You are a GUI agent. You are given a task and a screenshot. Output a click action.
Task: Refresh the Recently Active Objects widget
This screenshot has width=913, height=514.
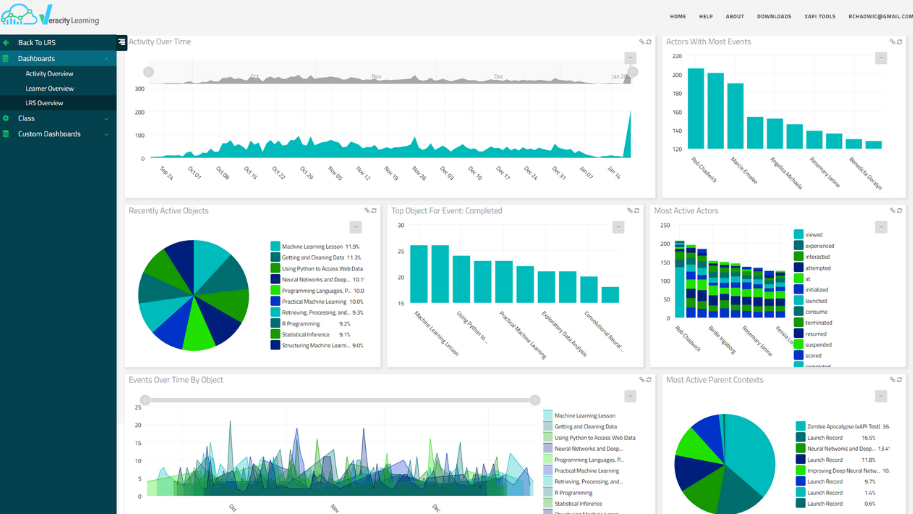click(x=374, y=211)
